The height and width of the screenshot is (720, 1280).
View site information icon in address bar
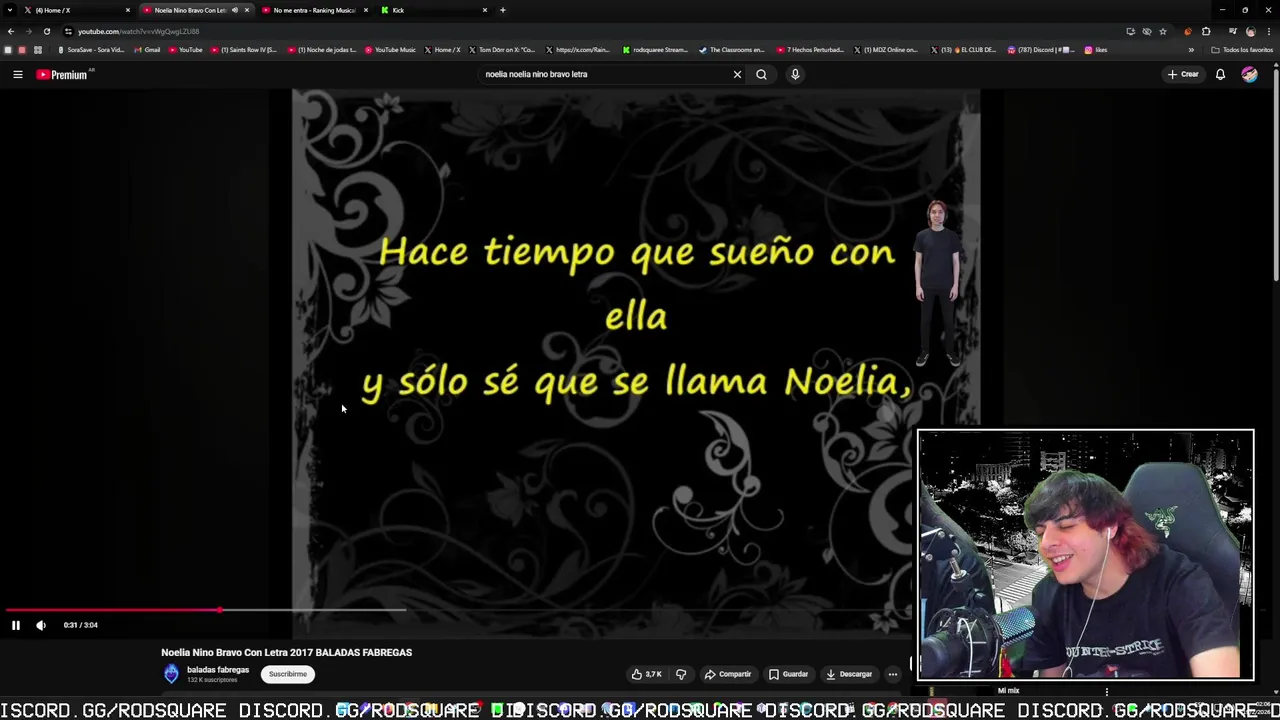click(x=68, y=31)
